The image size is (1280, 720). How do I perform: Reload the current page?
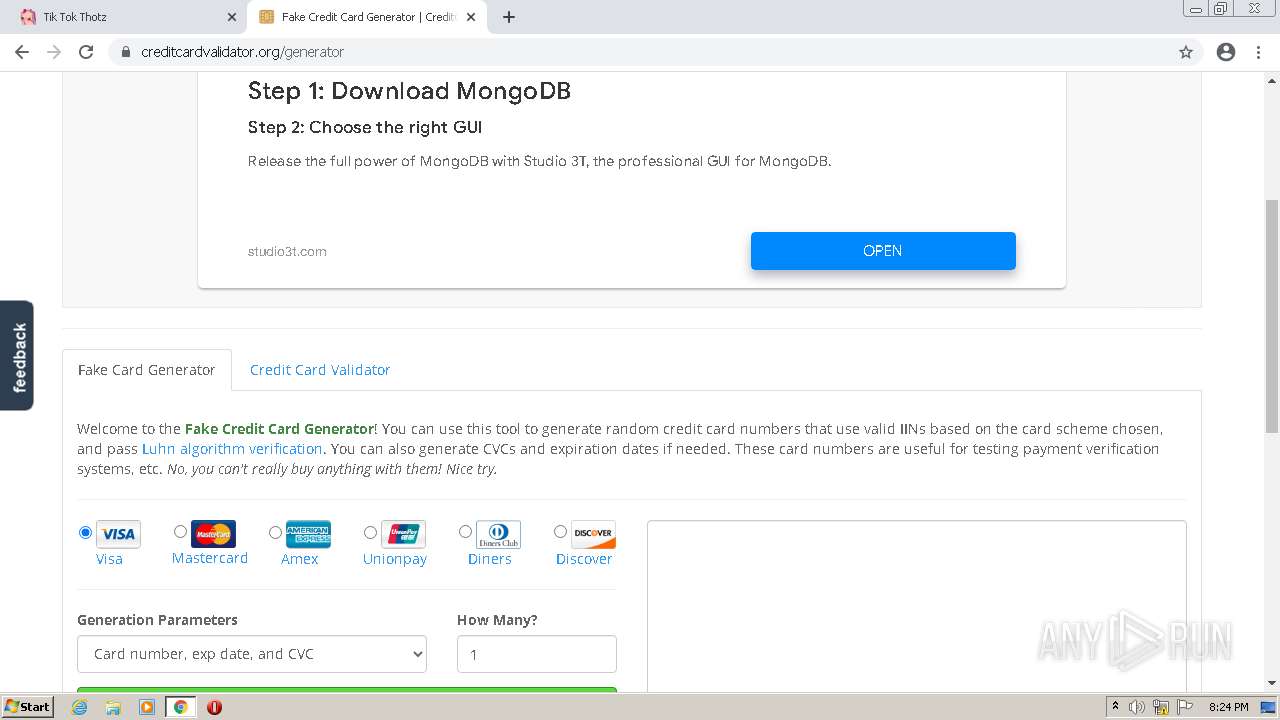coord(86,52)
